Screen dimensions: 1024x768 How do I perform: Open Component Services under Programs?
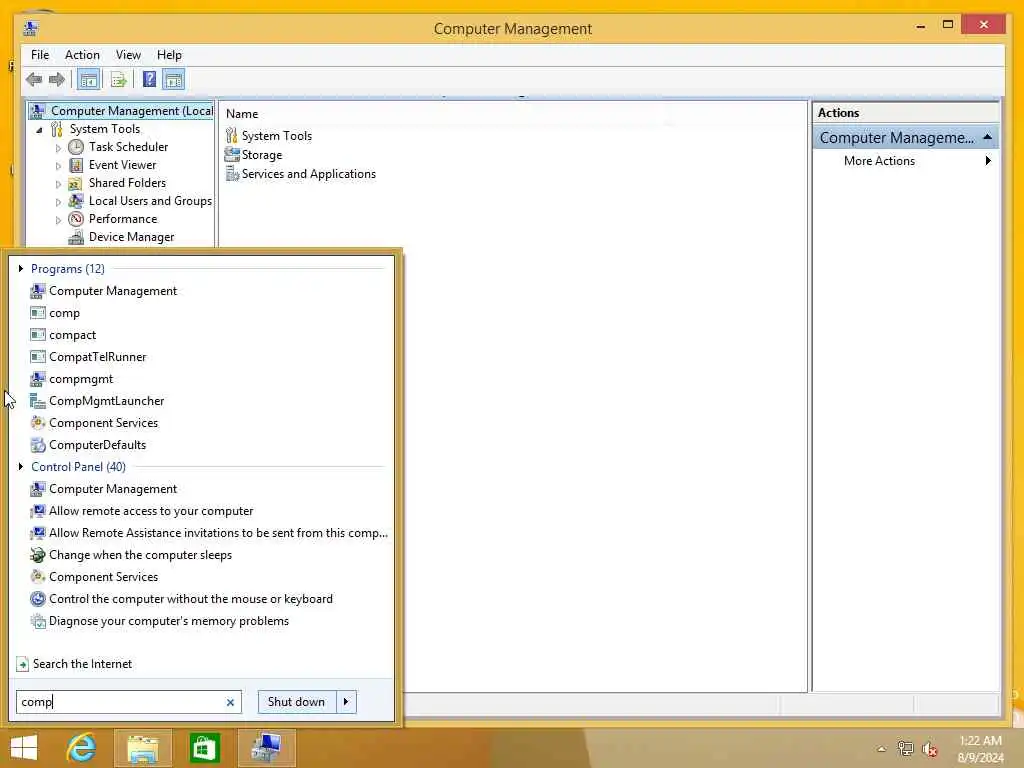pyautogui.click(x=103, y=423)
